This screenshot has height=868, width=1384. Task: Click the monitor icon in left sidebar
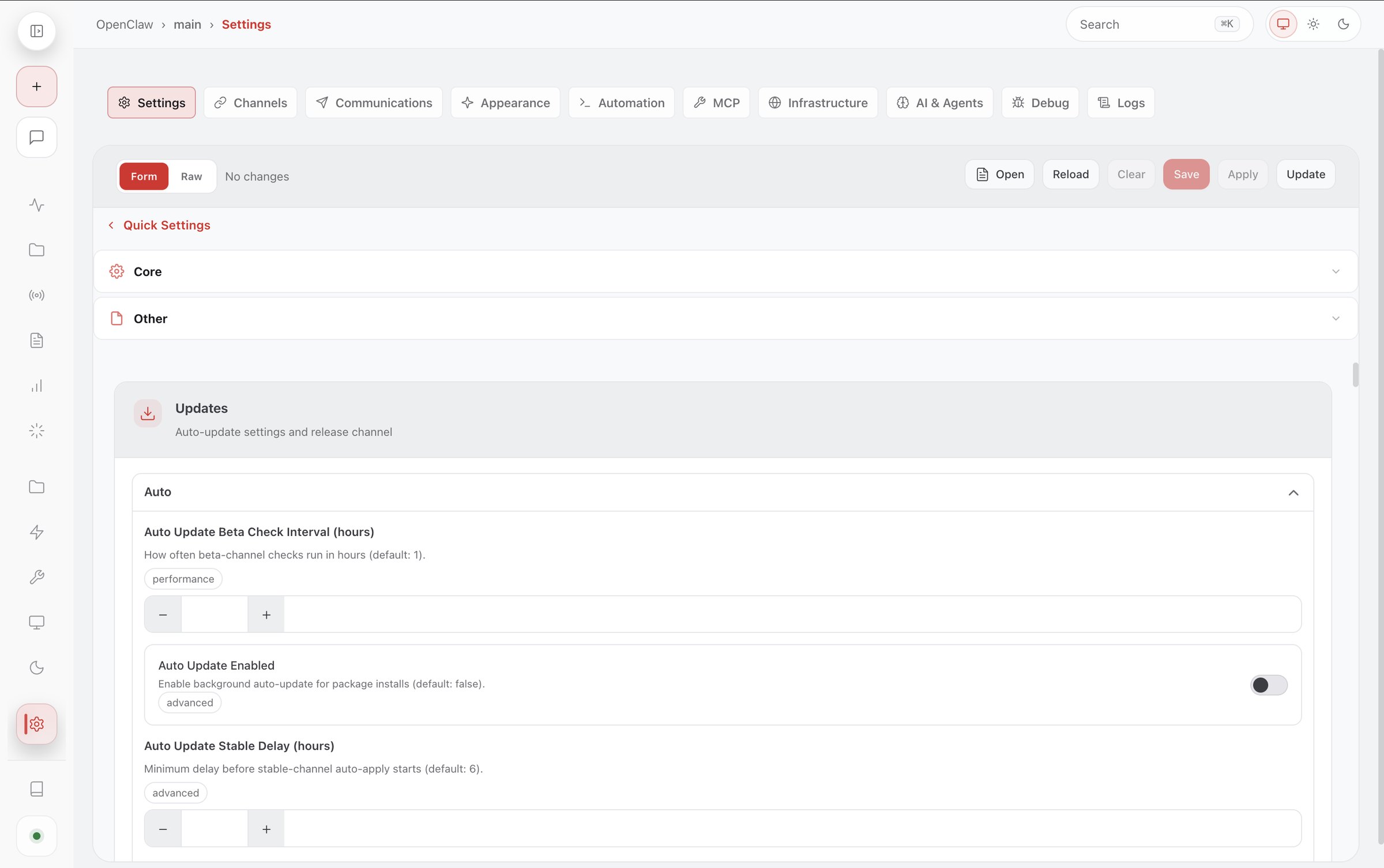(36, 622)
